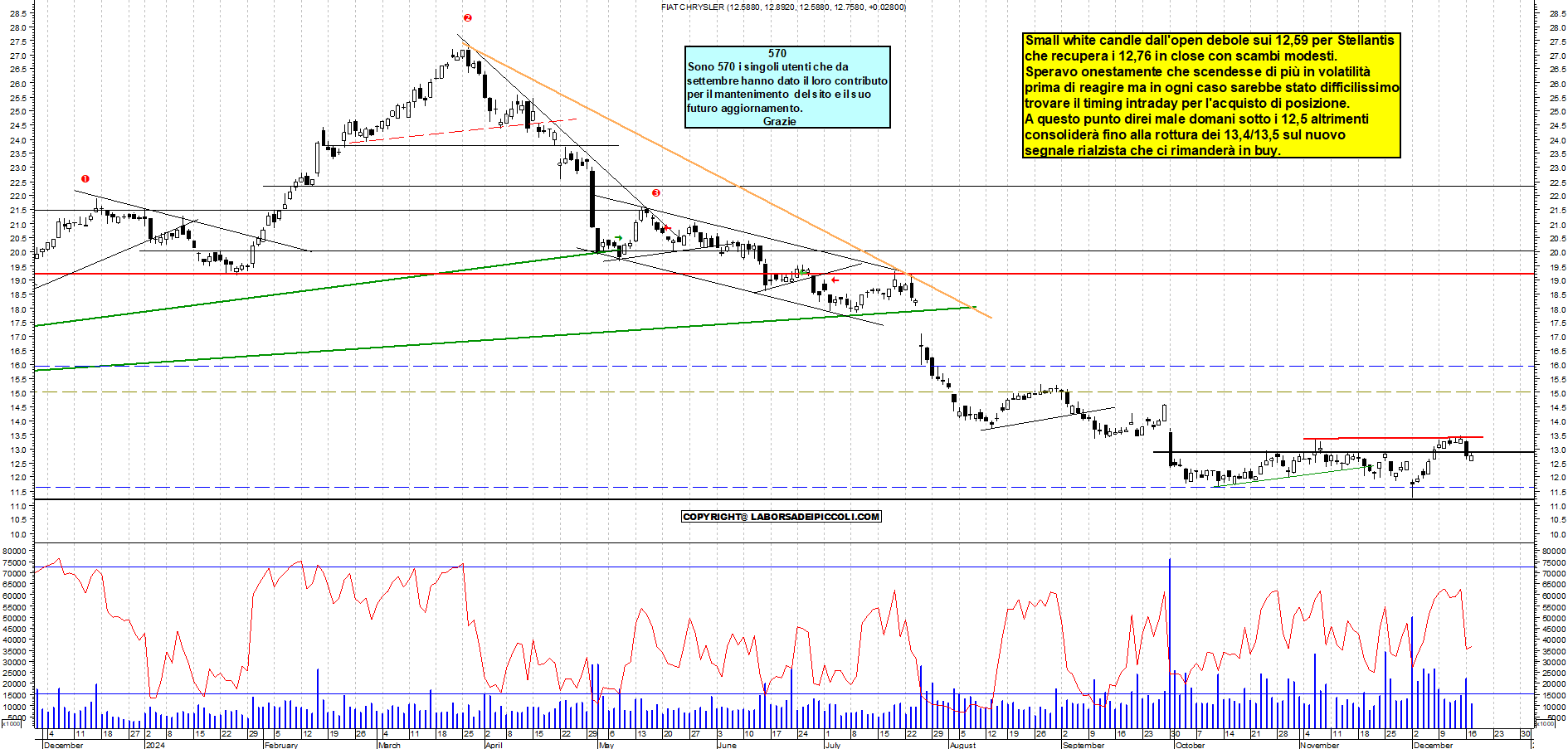Click the '570' heading in the cyan box
Viewport: 1568px width, 749px height.
777,53
